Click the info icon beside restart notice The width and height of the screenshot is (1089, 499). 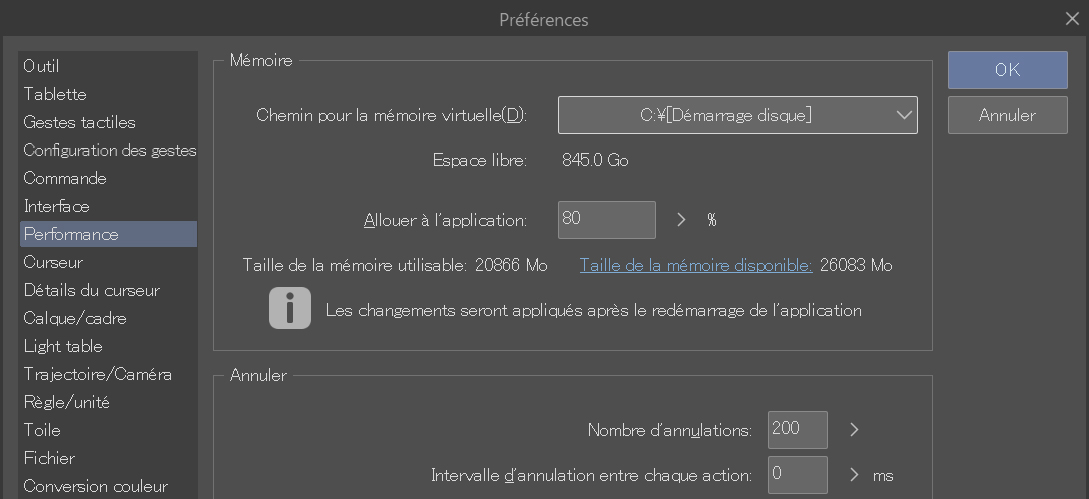[x=289, y=309]
